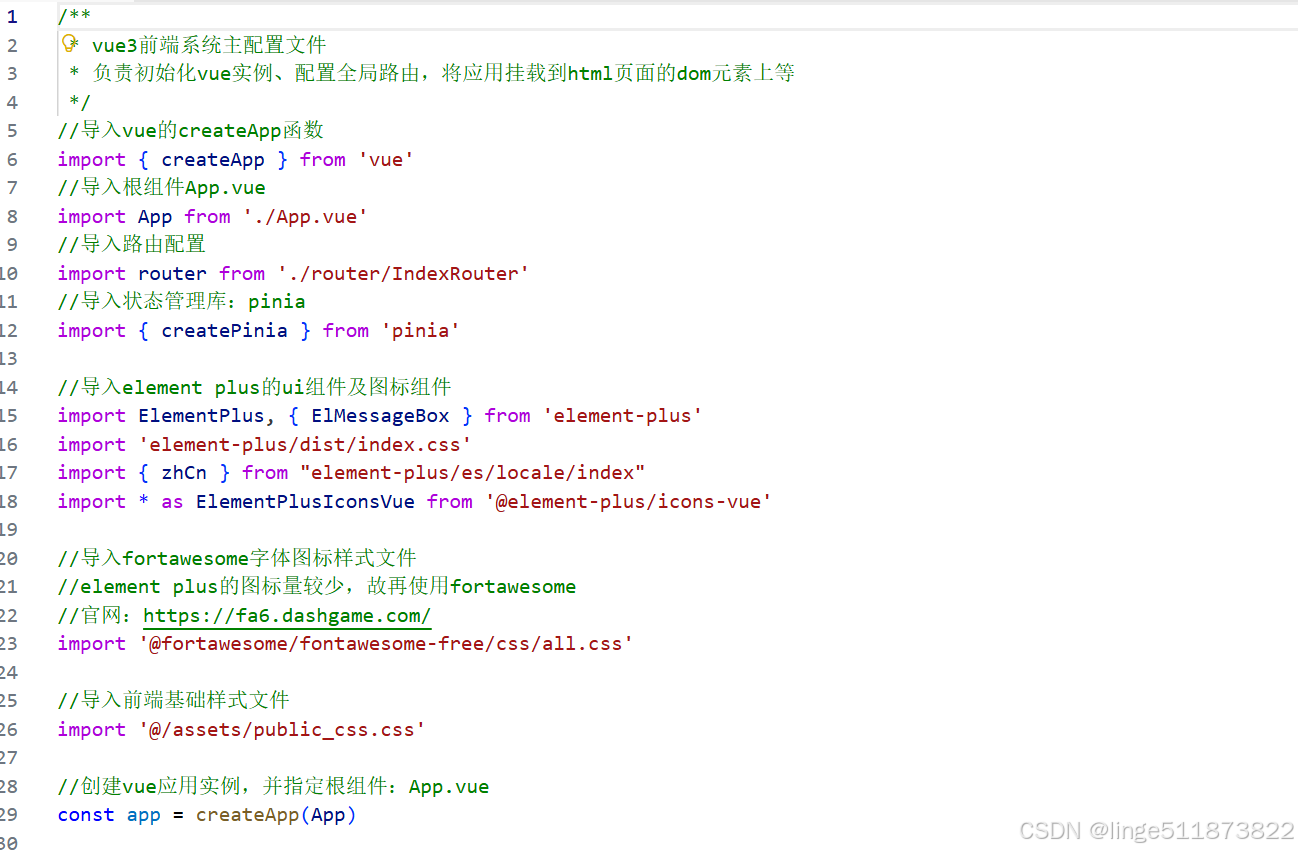Screen dimensions: 1298x852
Task: Click comment '//导入vue的createApp函数'
Action: pyautogui.click(x=191, y=130)
